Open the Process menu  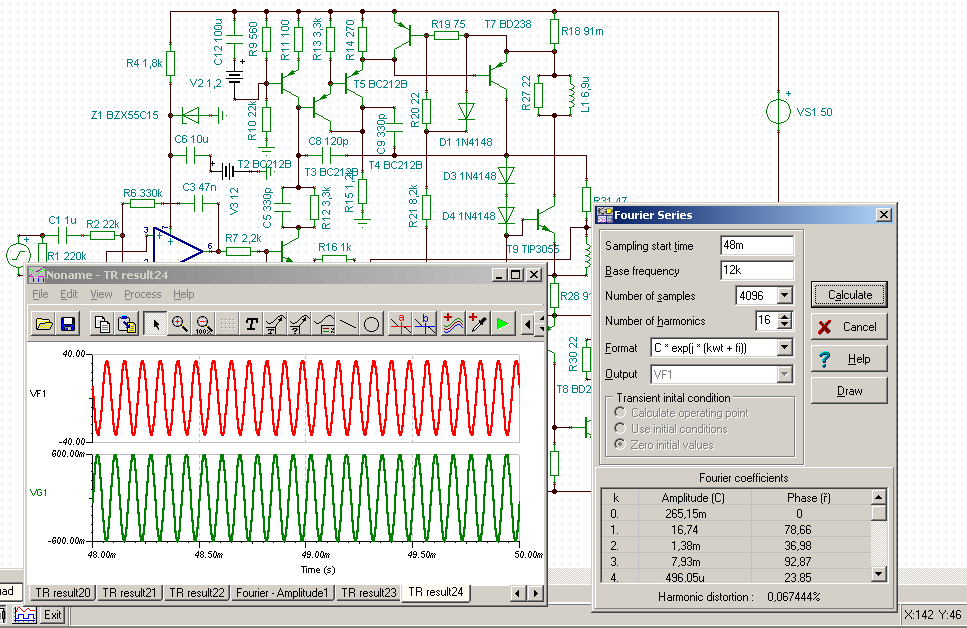coord(142,294)
